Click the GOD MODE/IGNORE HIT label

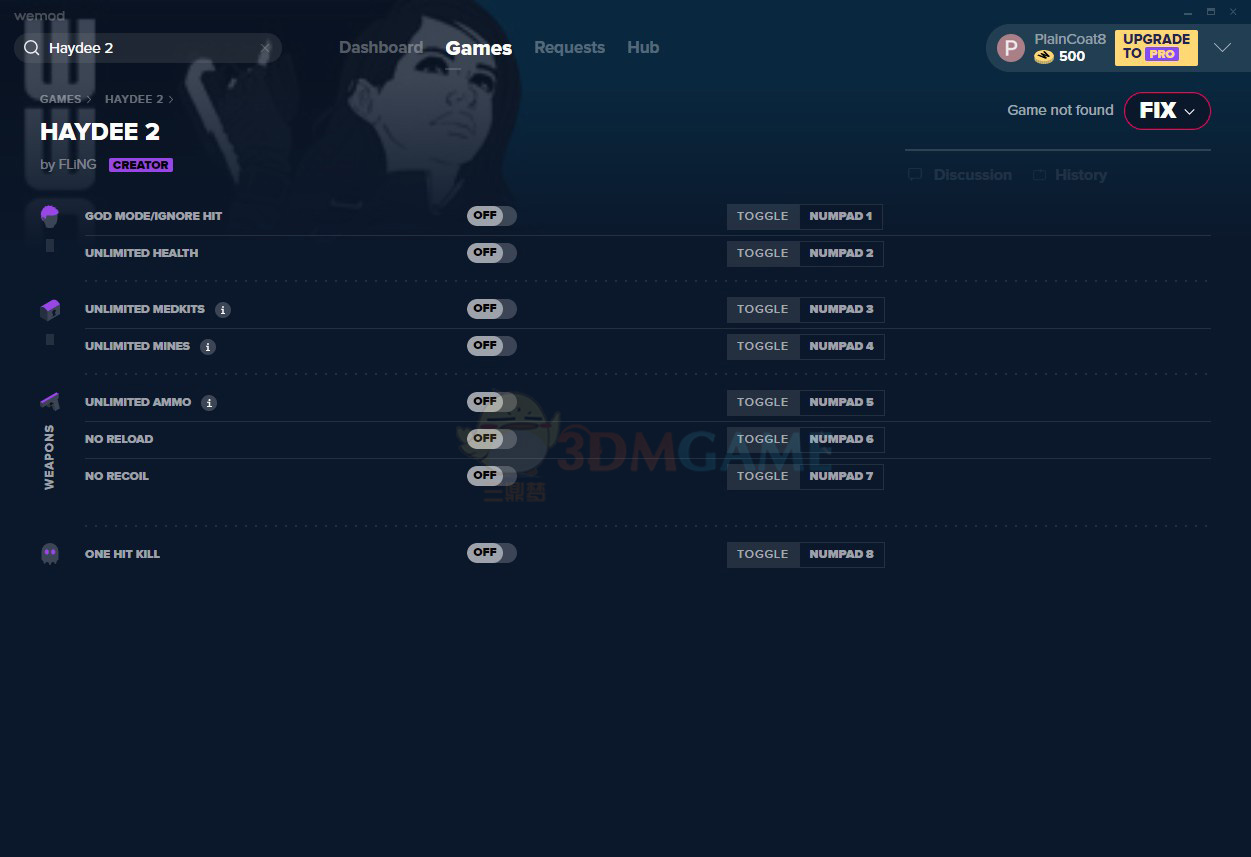tap(153, 216)
